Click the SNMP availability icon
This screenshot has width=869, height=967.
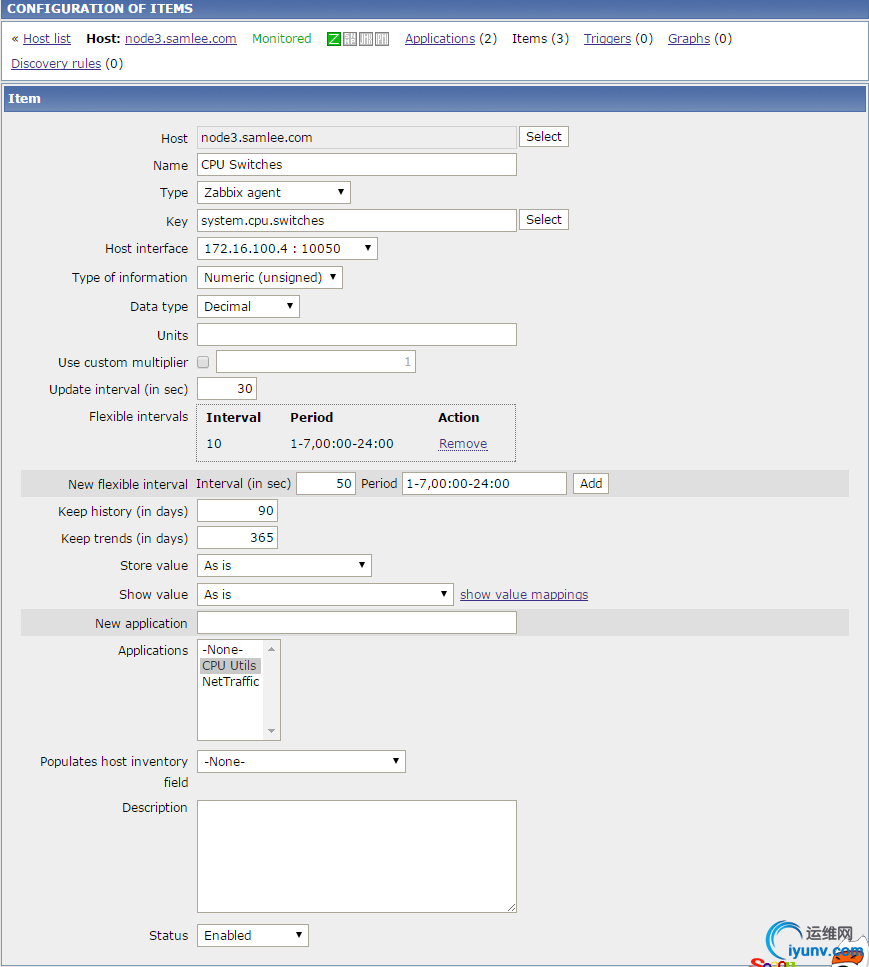point(350,39)
